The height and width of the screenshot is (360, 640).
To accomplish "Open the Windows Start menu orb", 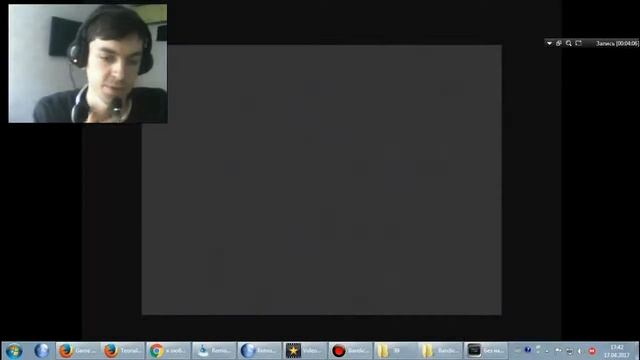I will pyautogui.click(x=14, y=351).
